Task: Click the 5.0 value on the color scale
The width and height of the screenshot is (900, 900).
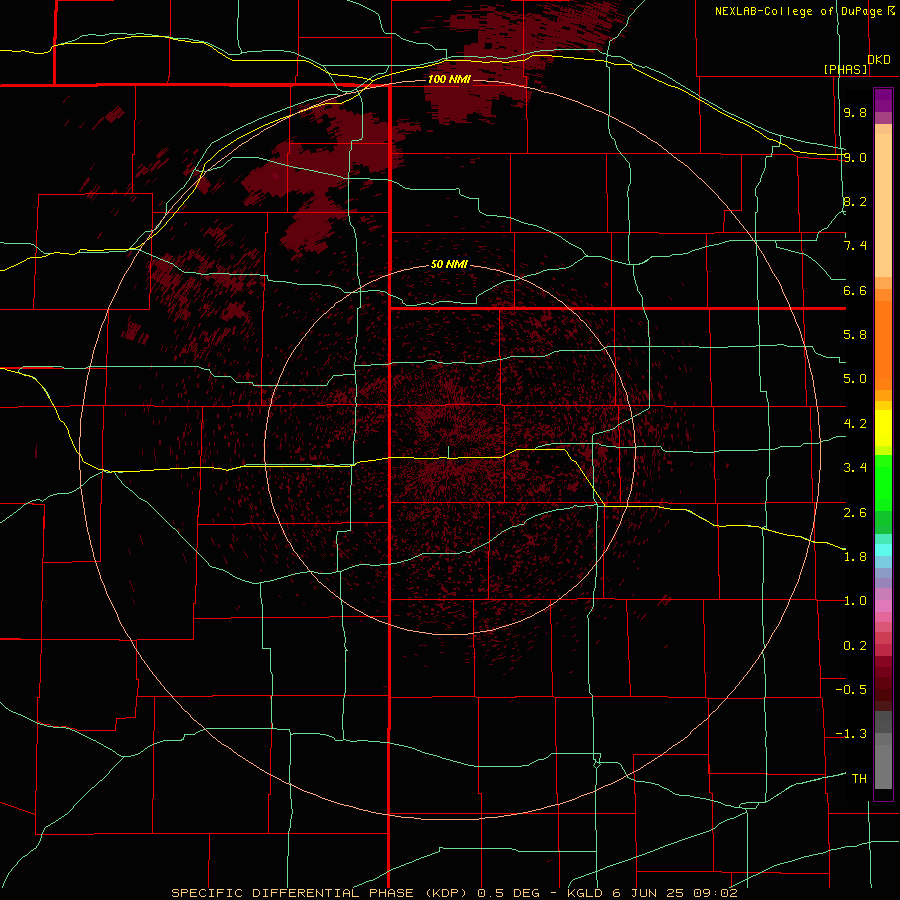Action: [855, 379]
